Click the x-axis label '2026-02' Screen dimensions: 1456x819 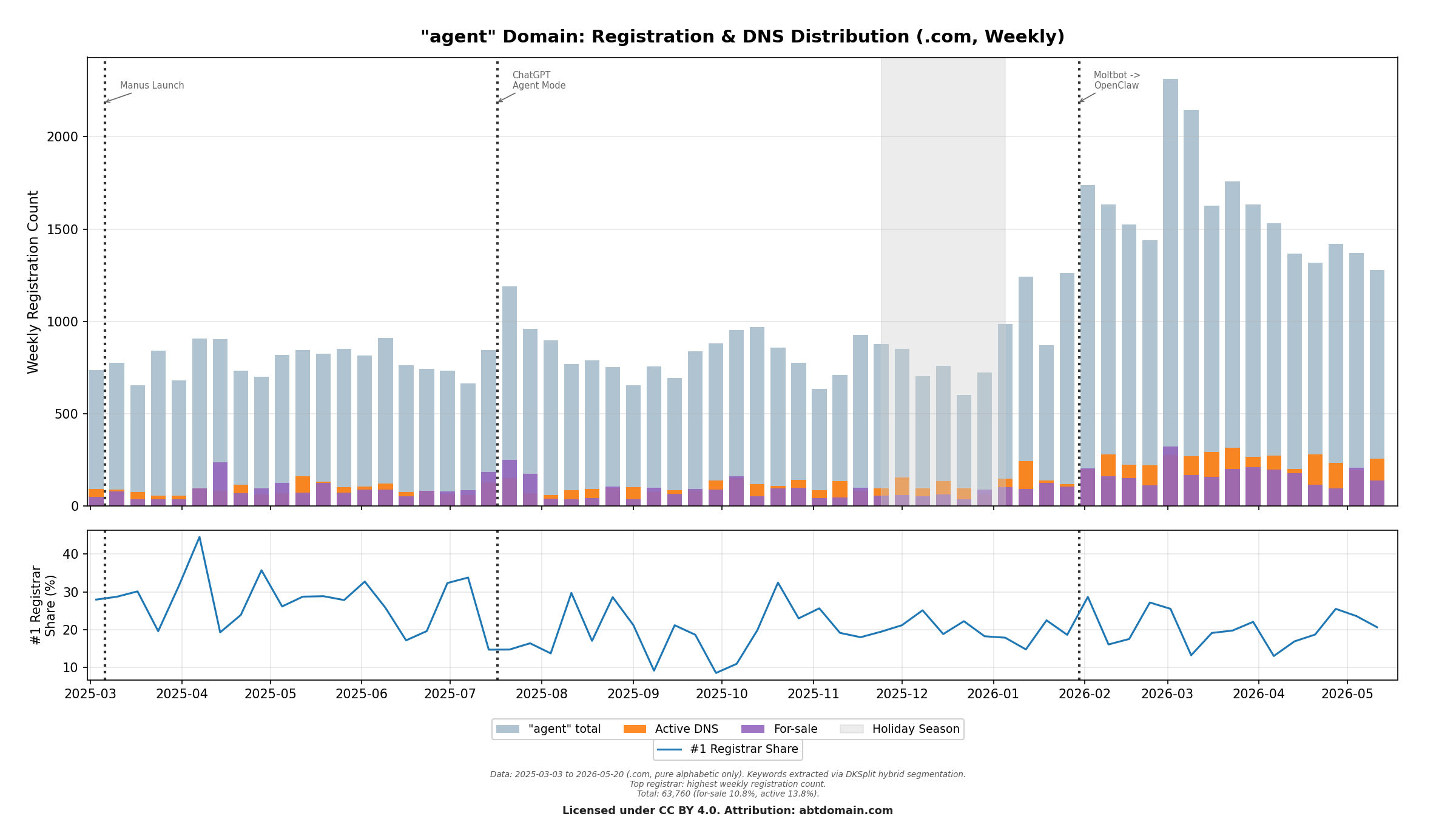(1085, 694)
